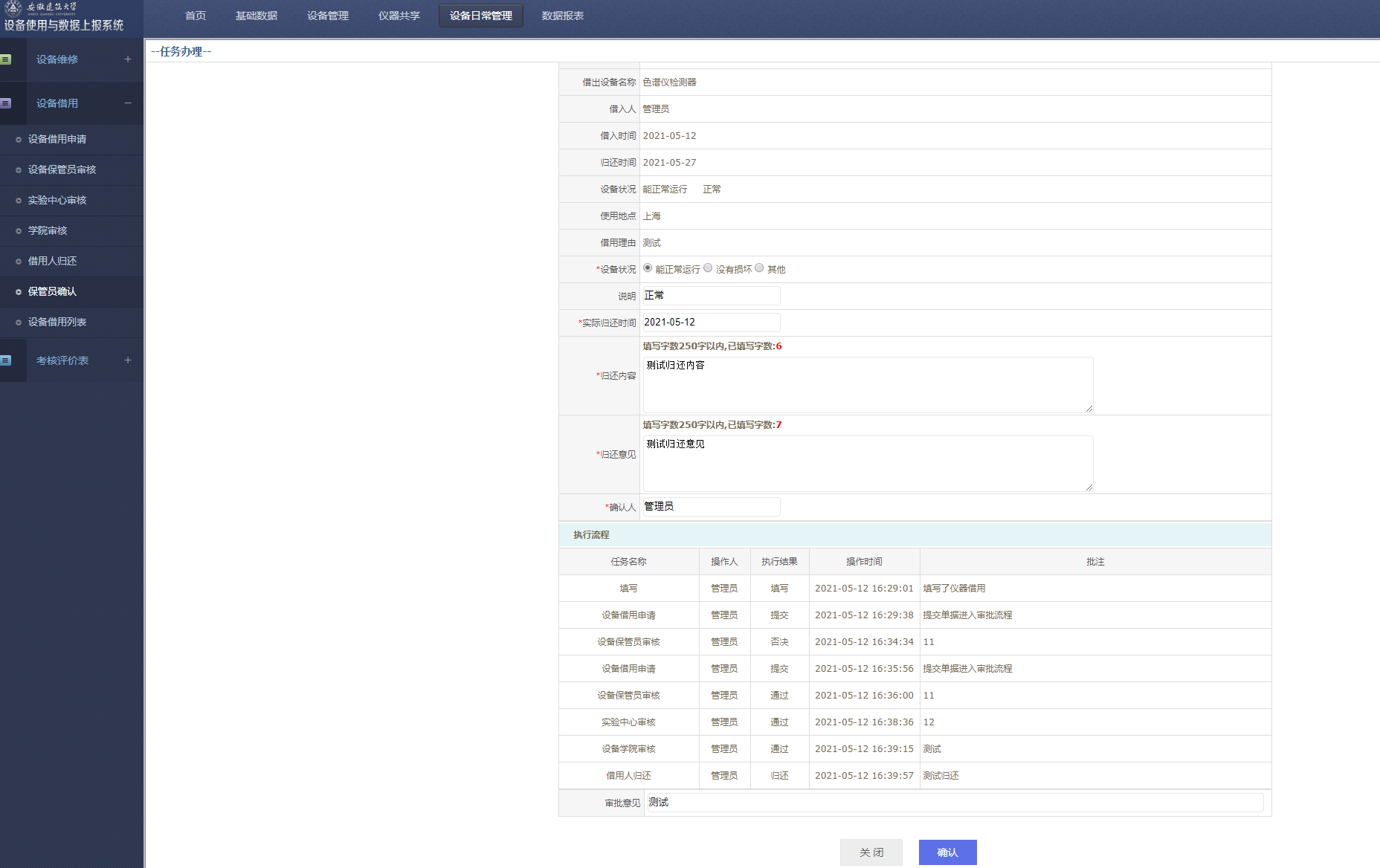Focus the 审批意见 text input

954,803
